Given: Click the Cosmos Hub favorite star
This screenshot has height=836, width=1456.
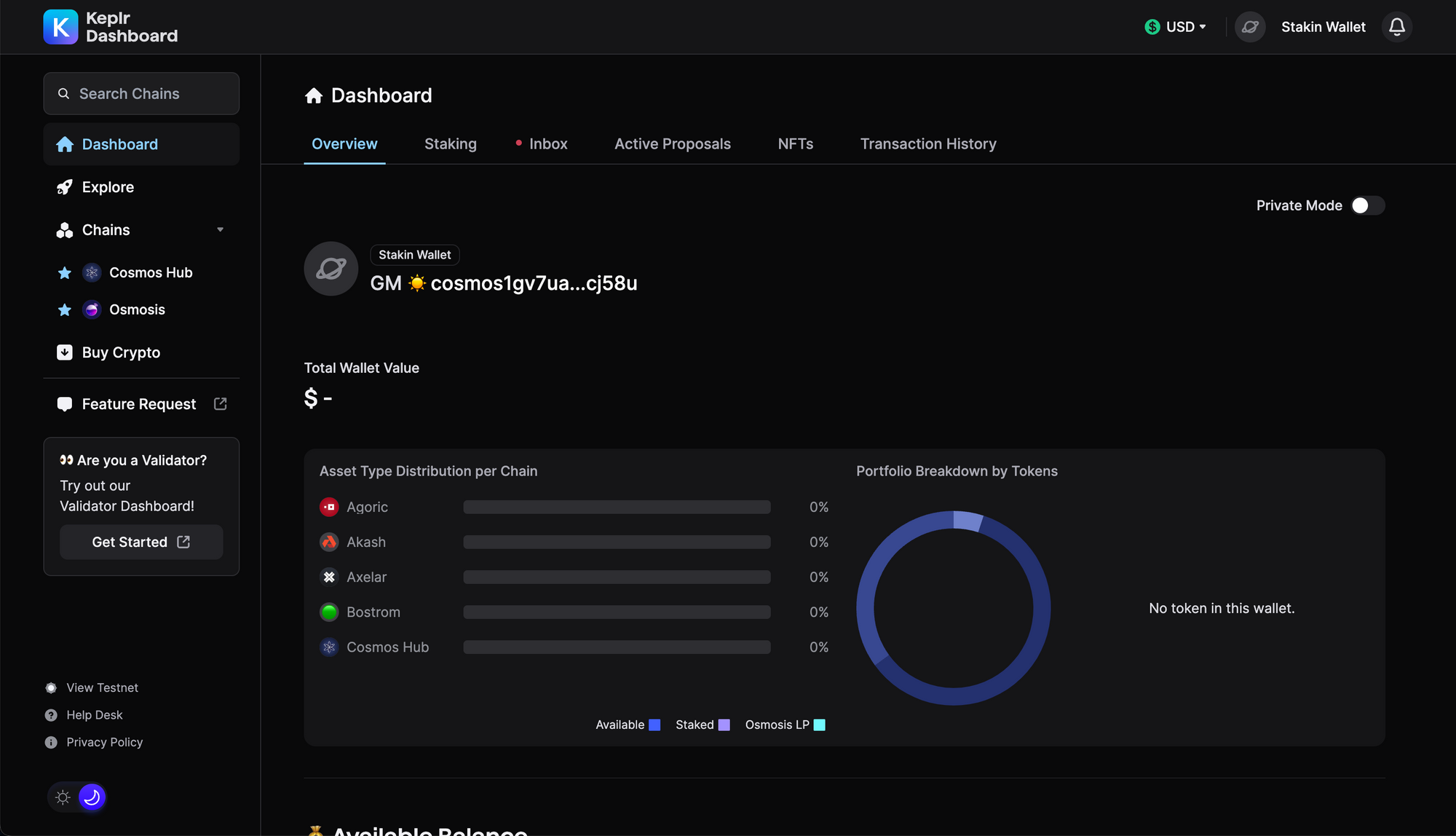Looking at the screenshot, I should tap(65, 273).
